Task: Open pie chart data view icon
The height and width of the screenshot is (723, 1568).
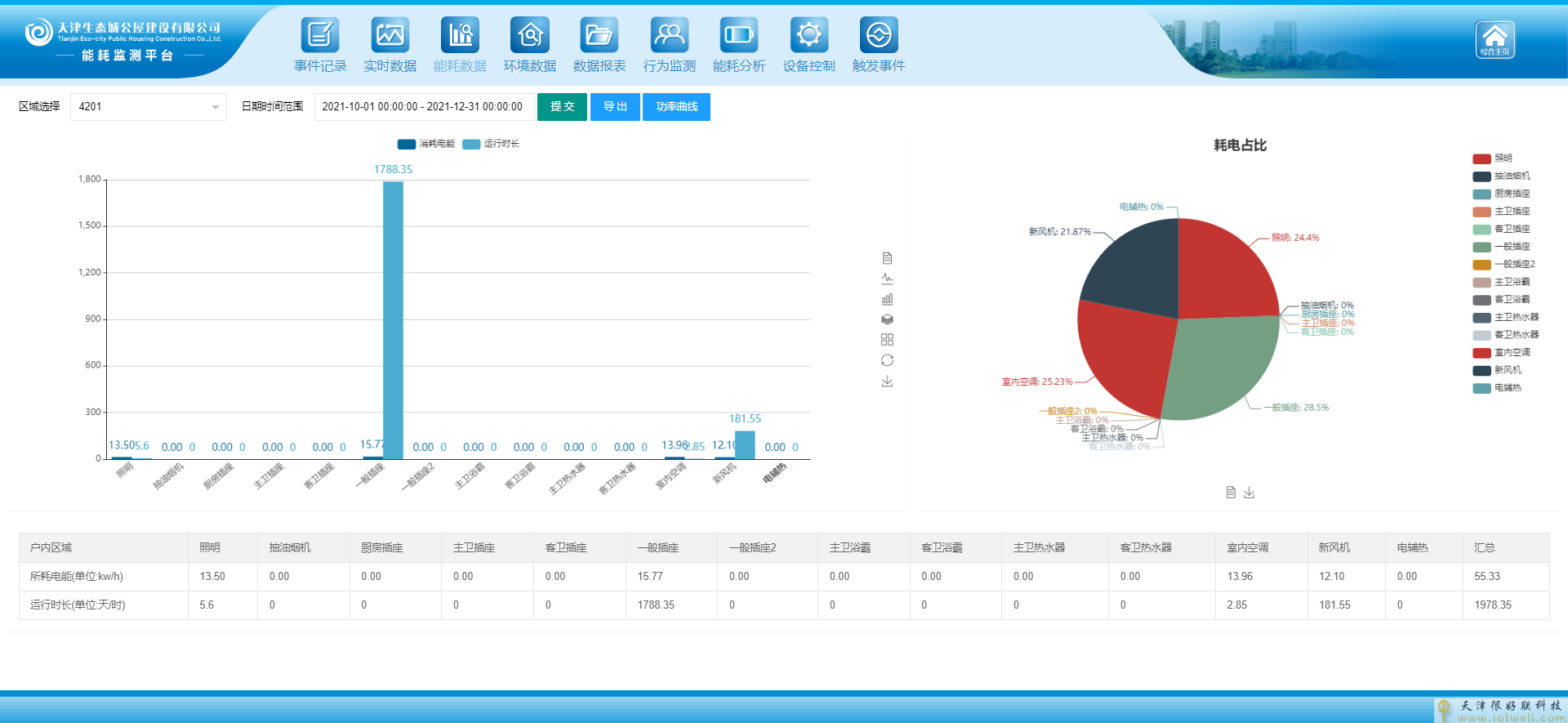Action: 1231,493
